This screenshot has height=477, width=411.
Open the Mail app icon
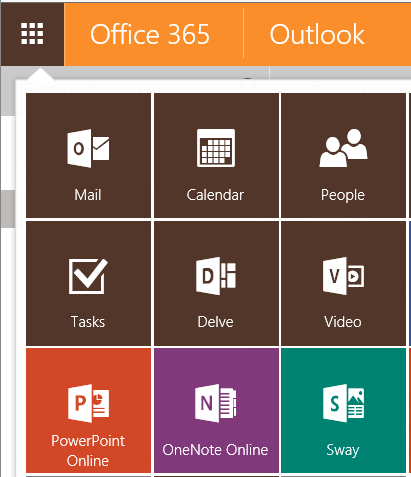pyautogui.click(x=88, y=148)
